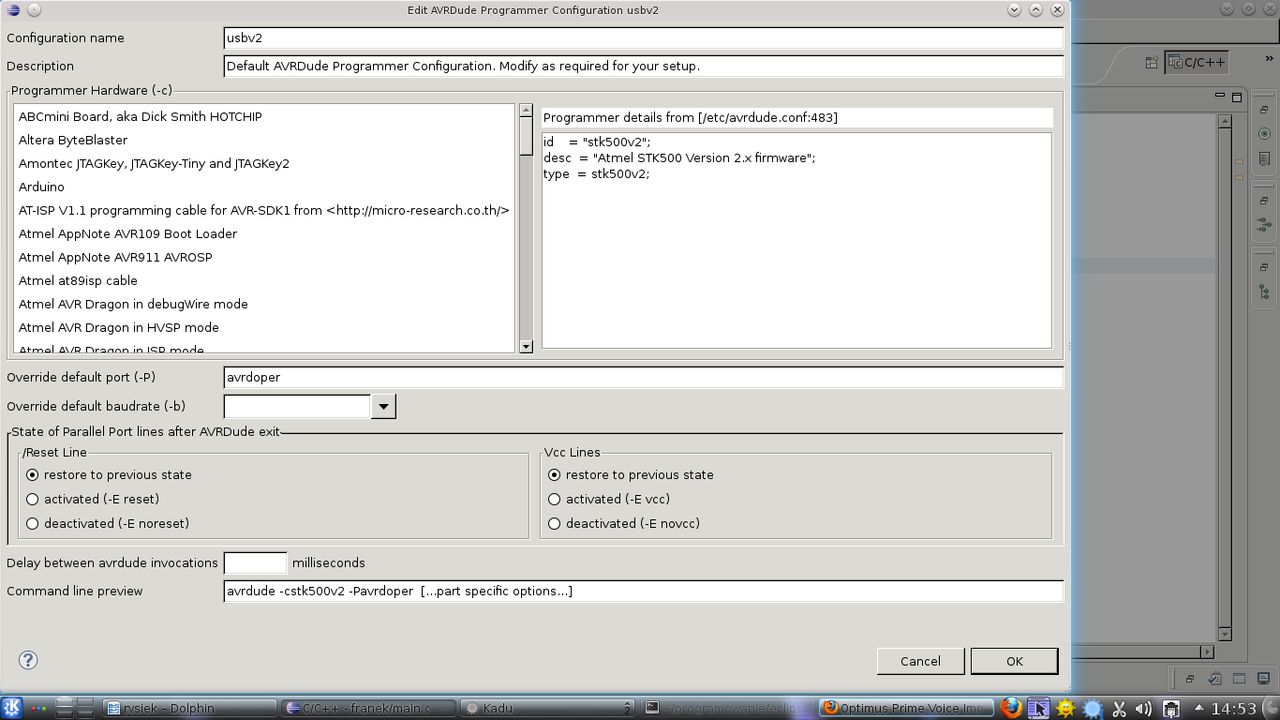The width and height of the screenshot is (1280, 720).
Task: Click the Command line preview field
Action: [x=643, y=591]
